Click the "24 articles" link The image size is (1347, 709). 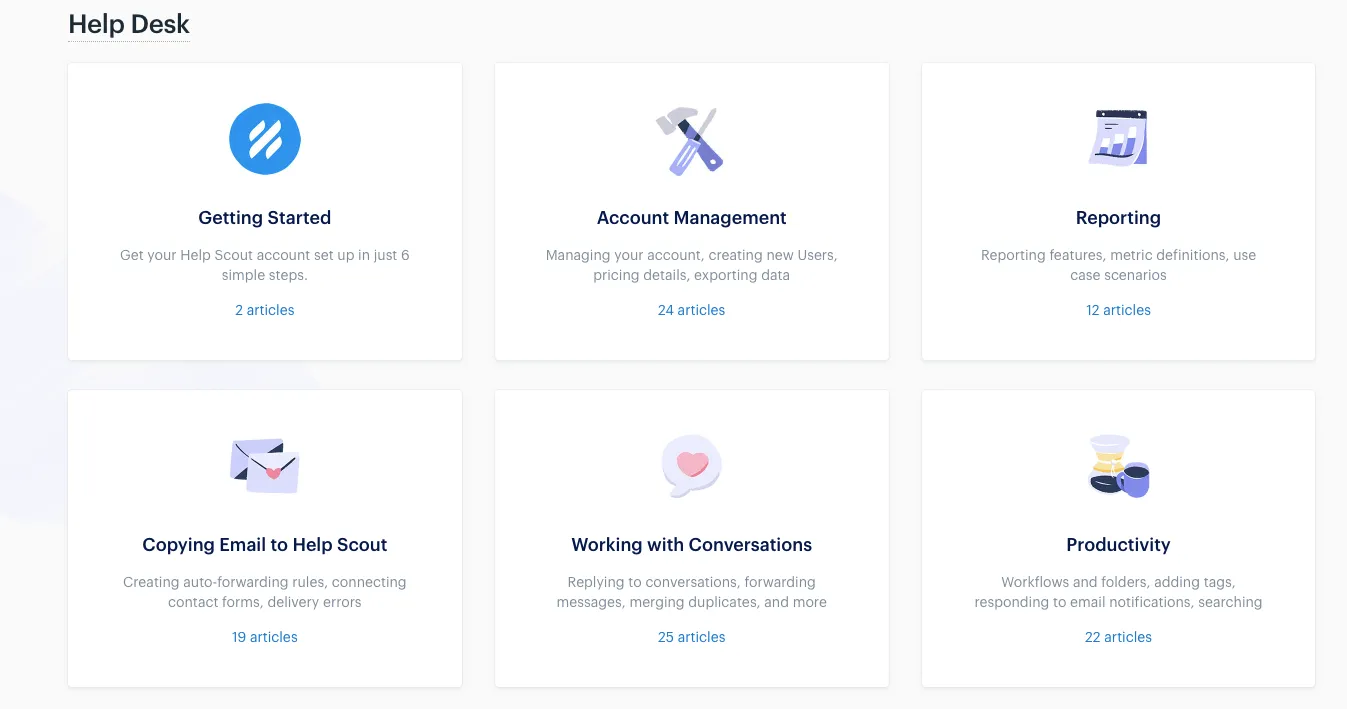click(x=692, y=310)
